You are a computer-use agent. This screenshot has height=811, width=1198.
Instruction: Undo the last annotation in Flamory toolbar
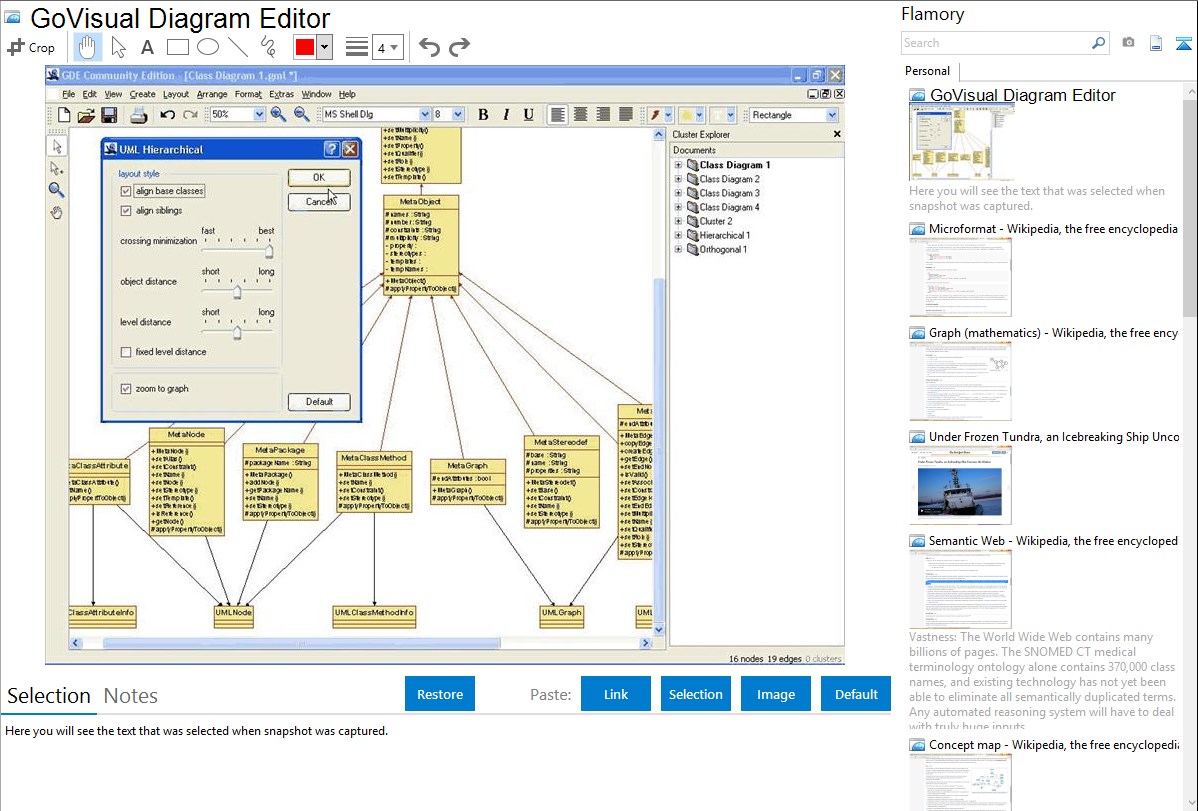click(x=429, y=47)
